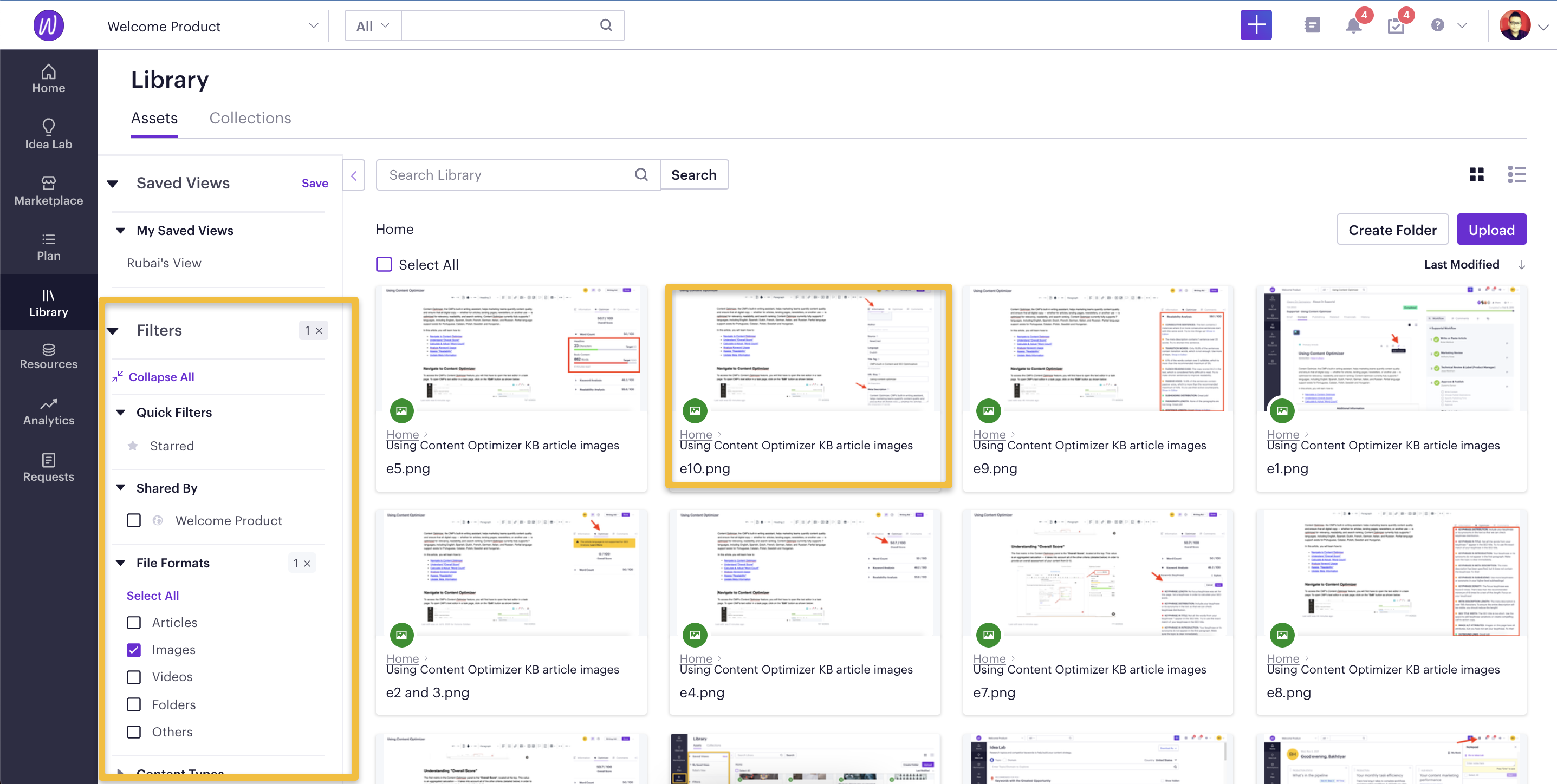The width and height of the screenshot is (1557, 784).
Task: Click the magnifier in the global search
Action: tap(606, 25)
